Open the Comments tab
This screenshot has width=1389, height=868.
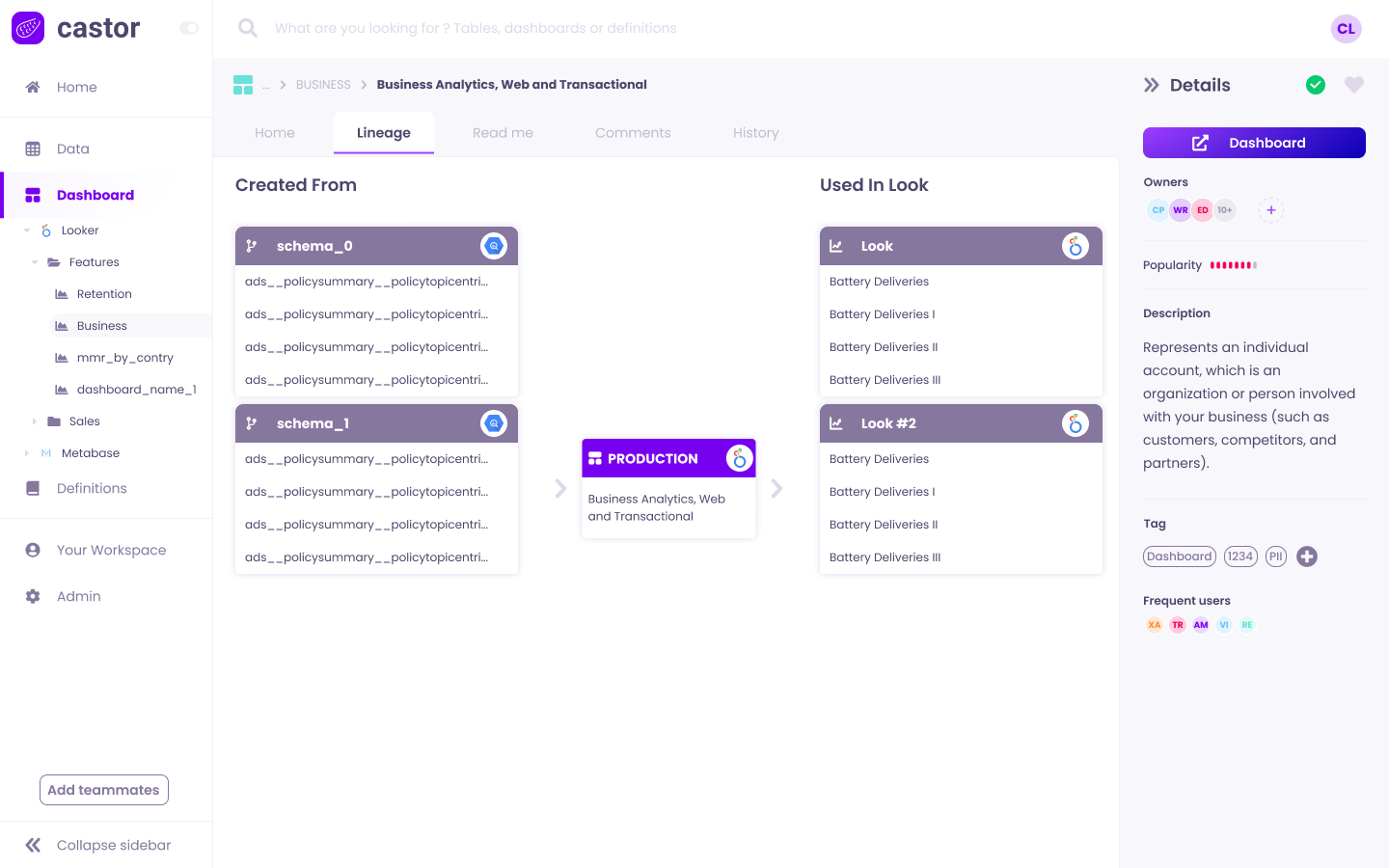pyautogui.click(x=633, y=132)
